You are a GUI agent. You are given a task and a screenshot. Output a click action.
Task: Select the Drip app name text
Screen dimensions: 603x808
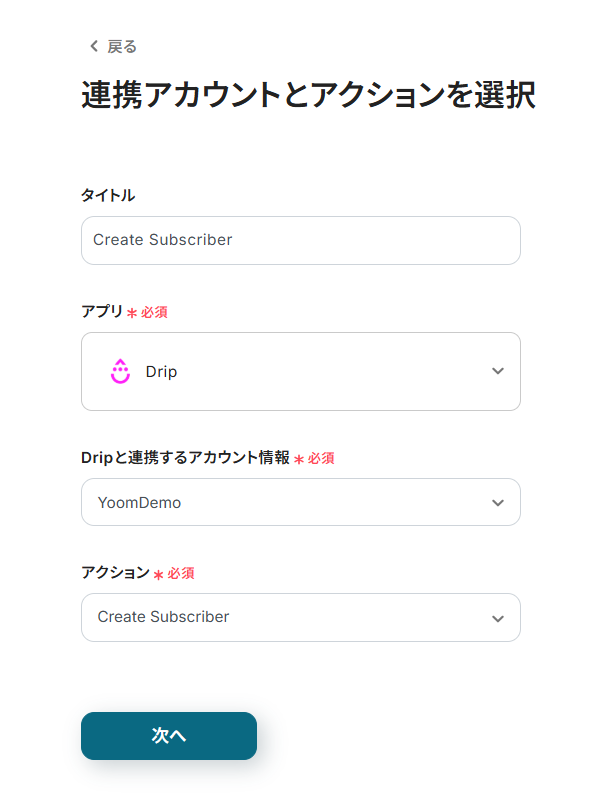(161, 371)
